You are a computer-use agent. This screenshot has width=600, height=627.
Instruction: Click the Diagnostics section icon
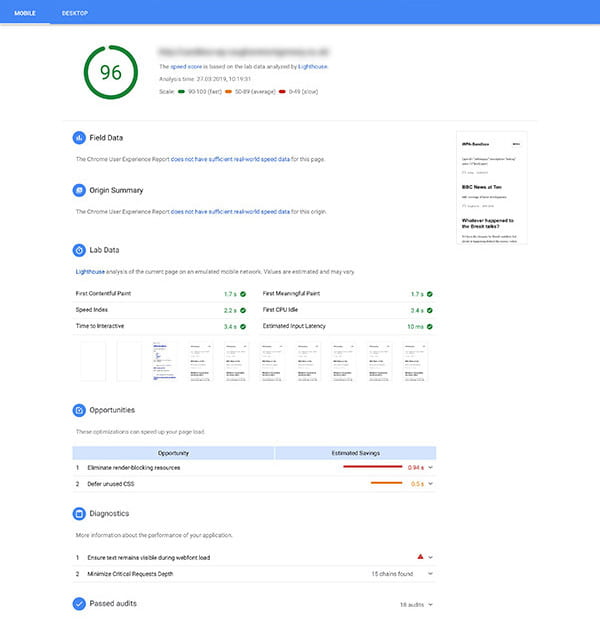[79, 514]
